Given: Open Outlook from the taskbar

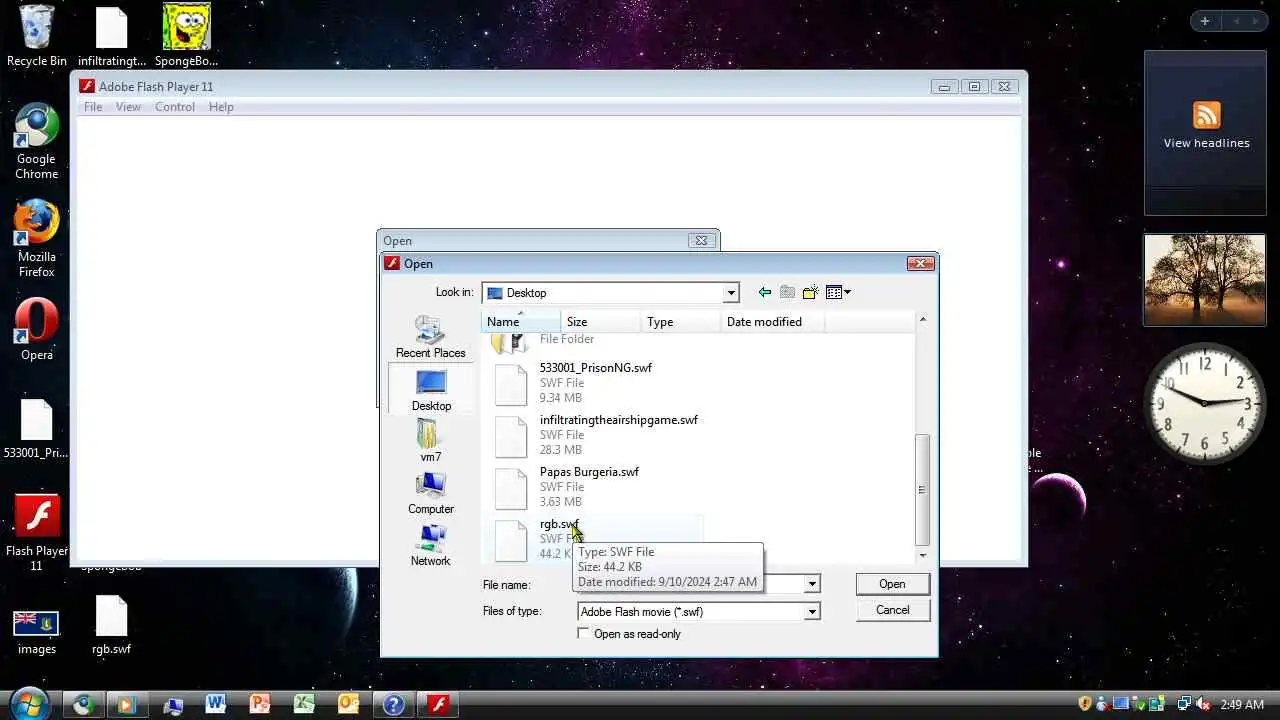Looking at the screenshot, I should click(x=348, y=704).
